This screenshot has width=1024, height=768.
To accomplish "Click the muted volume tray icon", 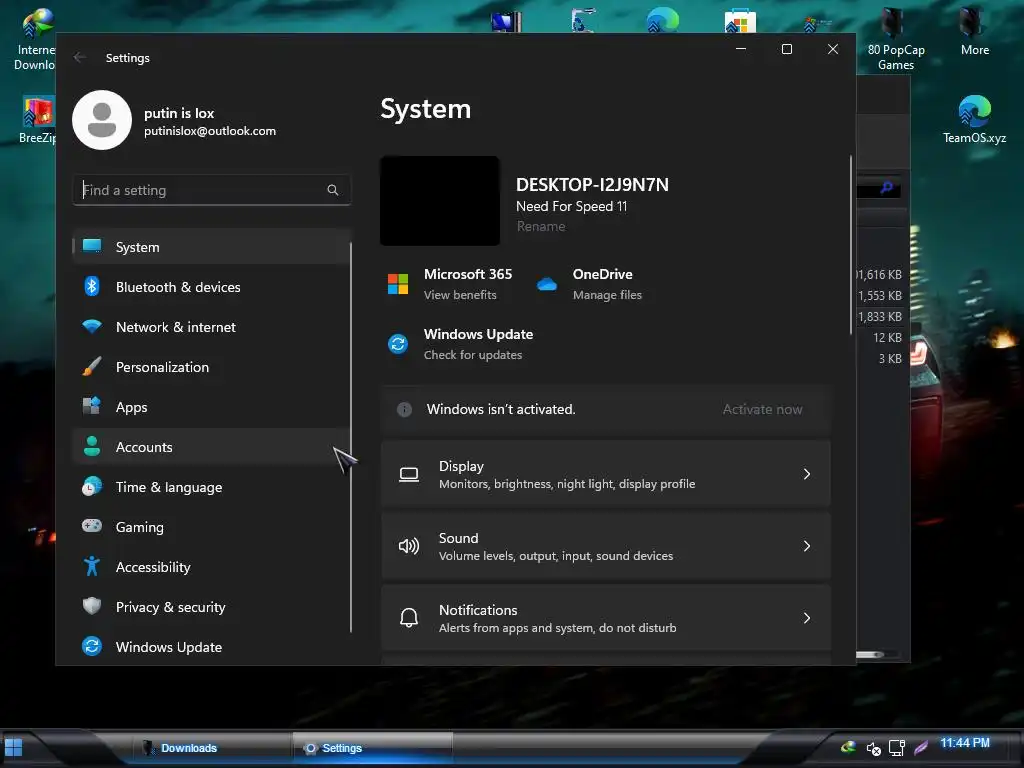I will [873, 748].
